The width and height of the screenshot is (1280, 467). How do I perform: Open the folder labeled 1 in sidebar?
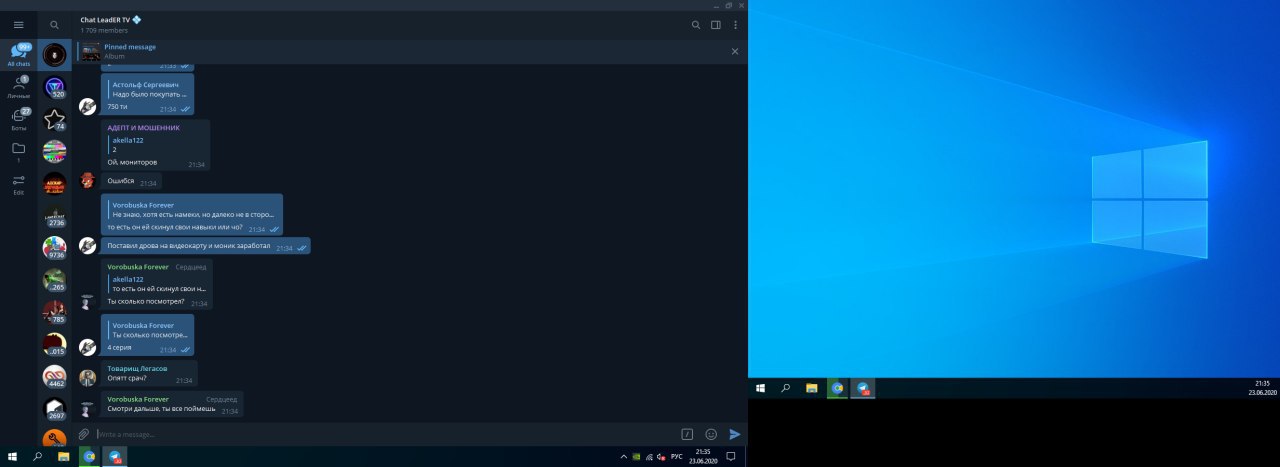click(18, 152)
